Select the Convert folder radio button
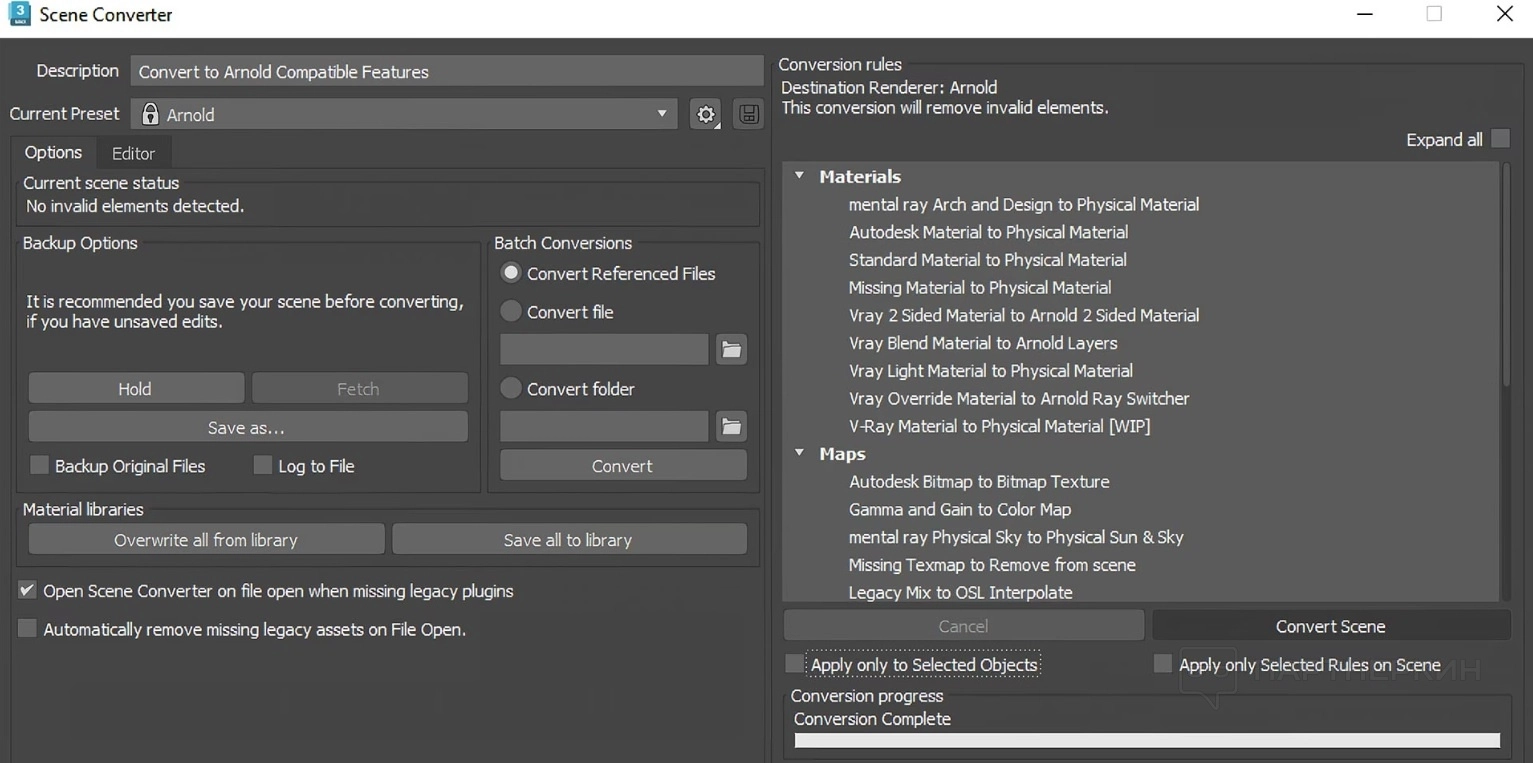The height and width of the screenshot is (763, 1533). pyautogui.click(x=511, y=388)
